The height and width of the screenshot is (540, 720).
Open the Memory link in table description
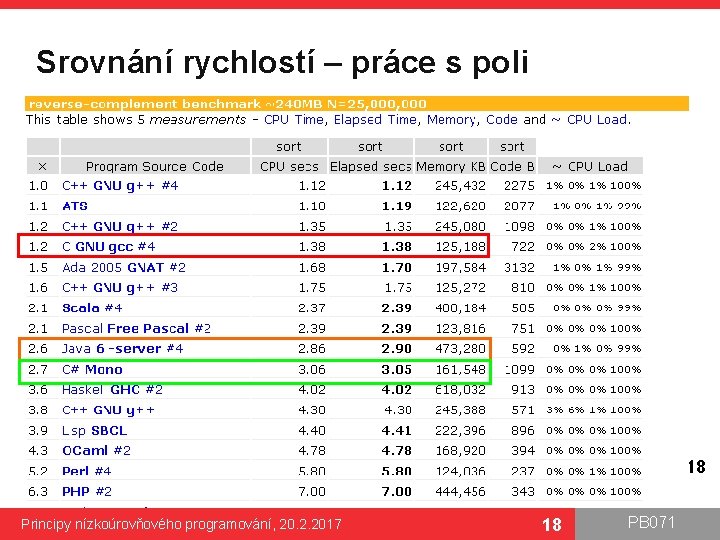tap(452, 120)
